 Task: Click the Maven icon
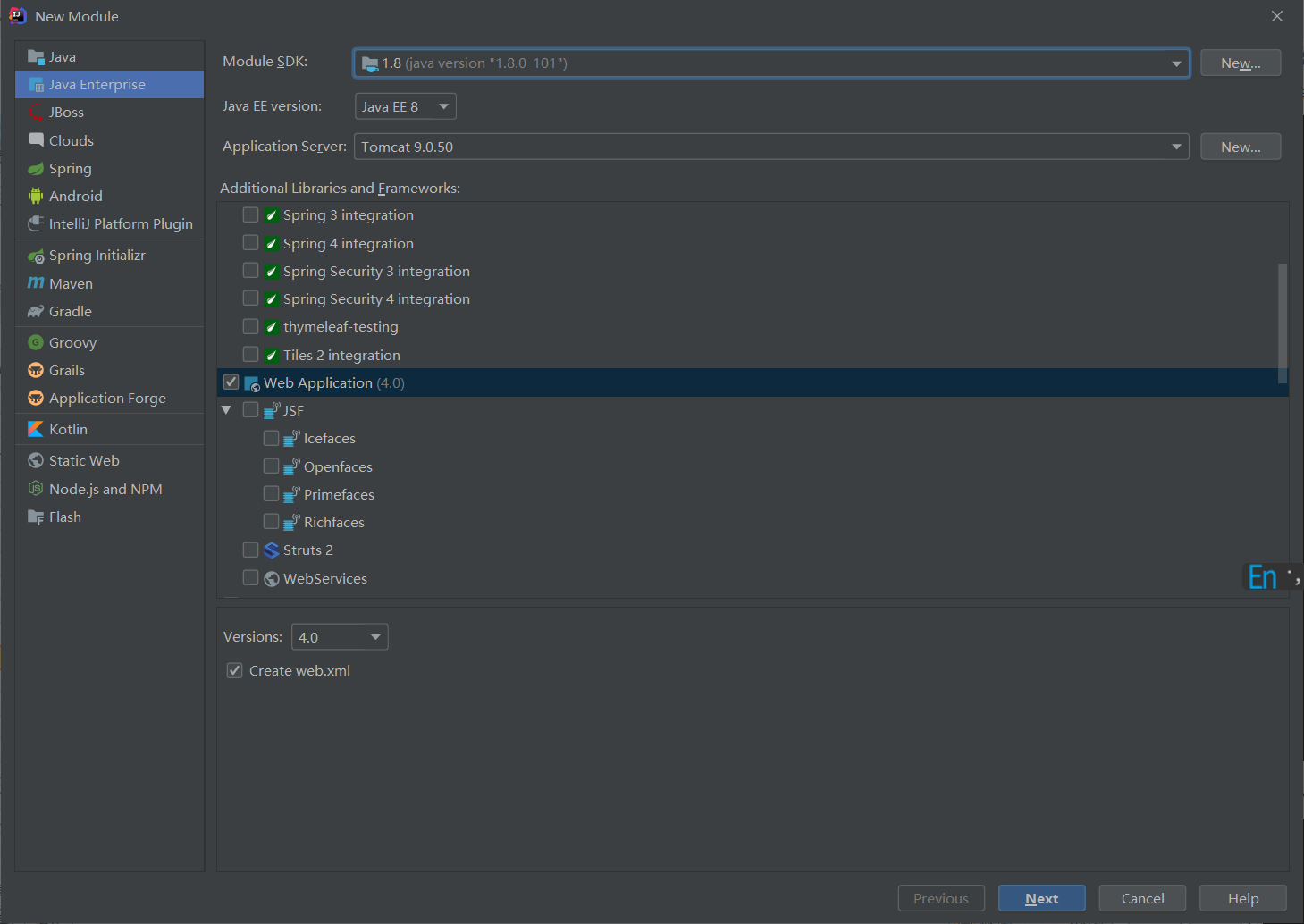pyautogui.click(x=36, y=283)
